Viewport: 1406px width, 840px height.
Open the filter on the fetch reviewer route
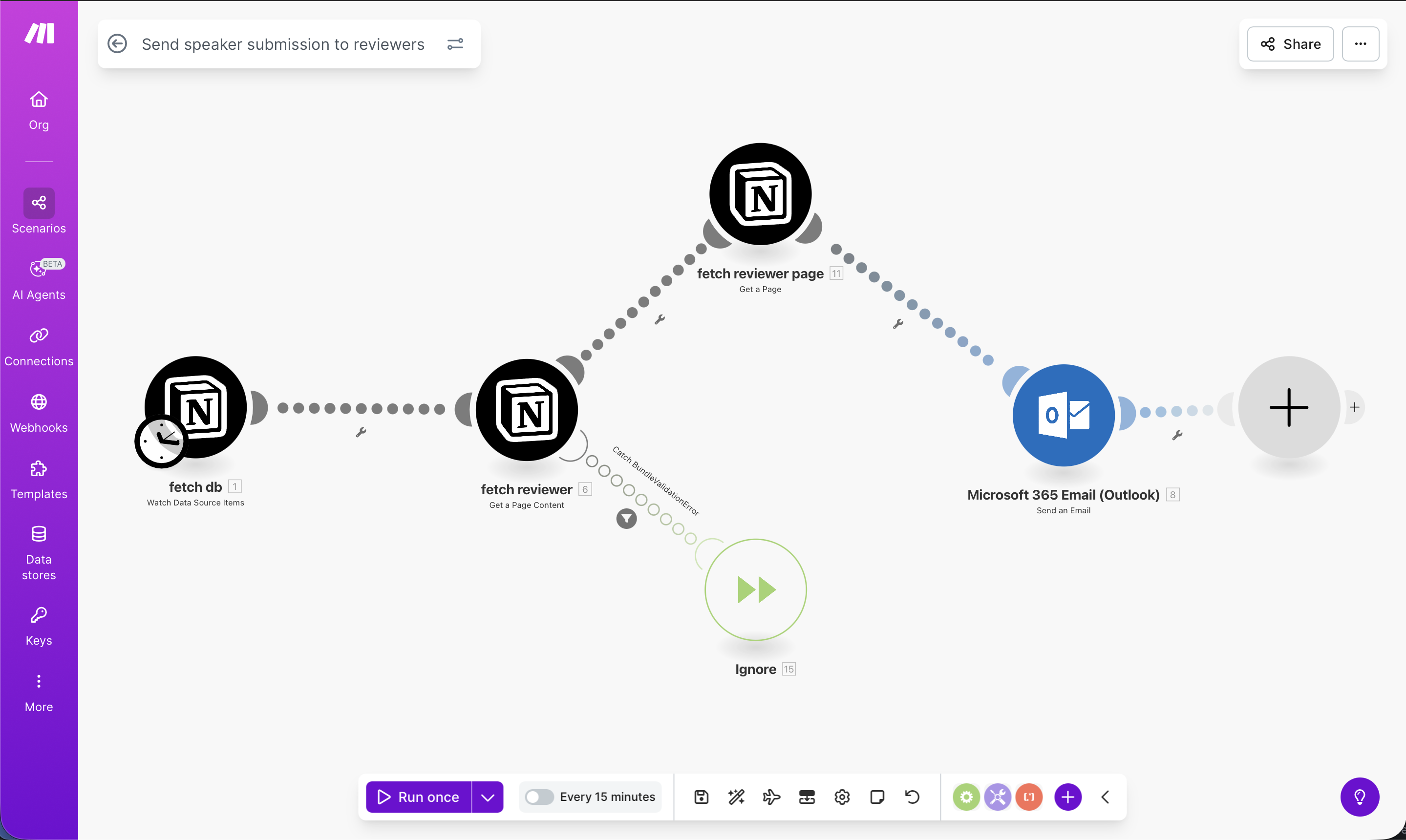point(626,519)
